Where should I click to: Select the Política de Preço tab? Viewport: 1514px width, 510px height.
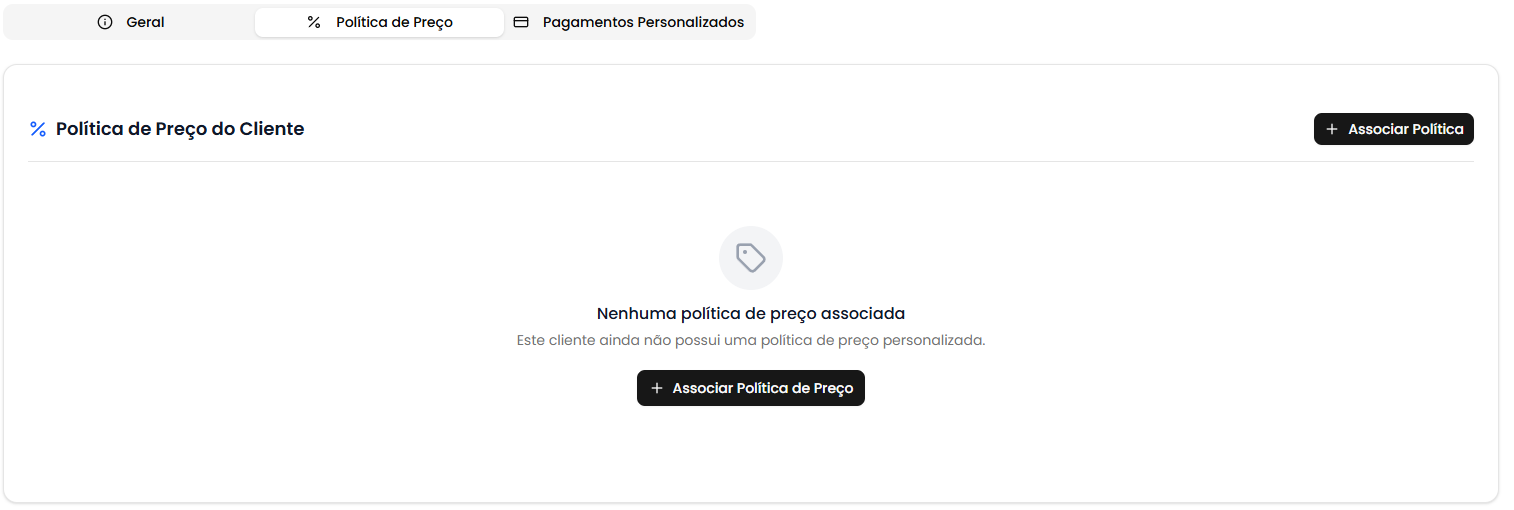380,22
